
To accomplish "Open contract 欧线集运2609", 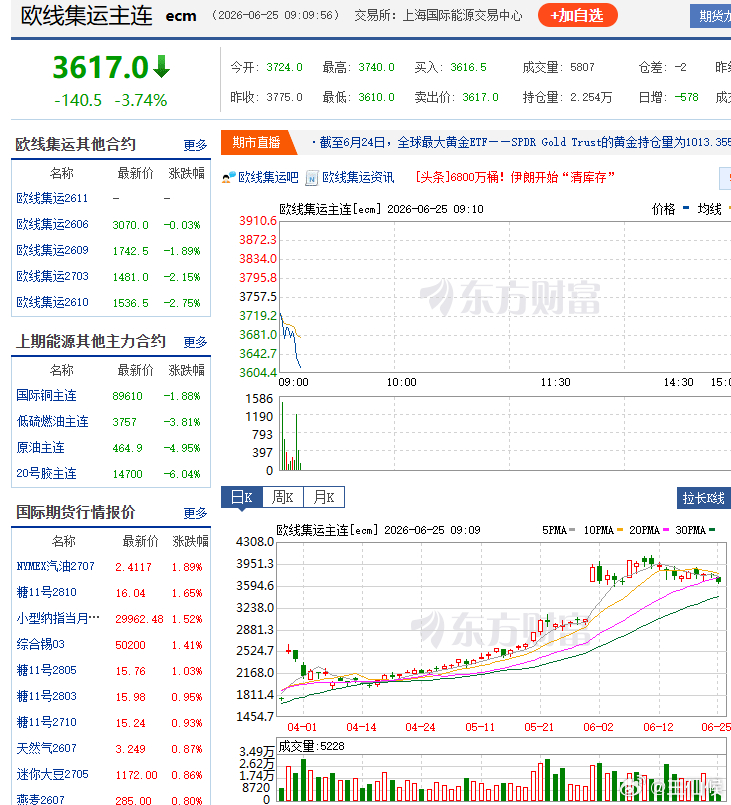I will pyautogui.click(x=52, y=251).
